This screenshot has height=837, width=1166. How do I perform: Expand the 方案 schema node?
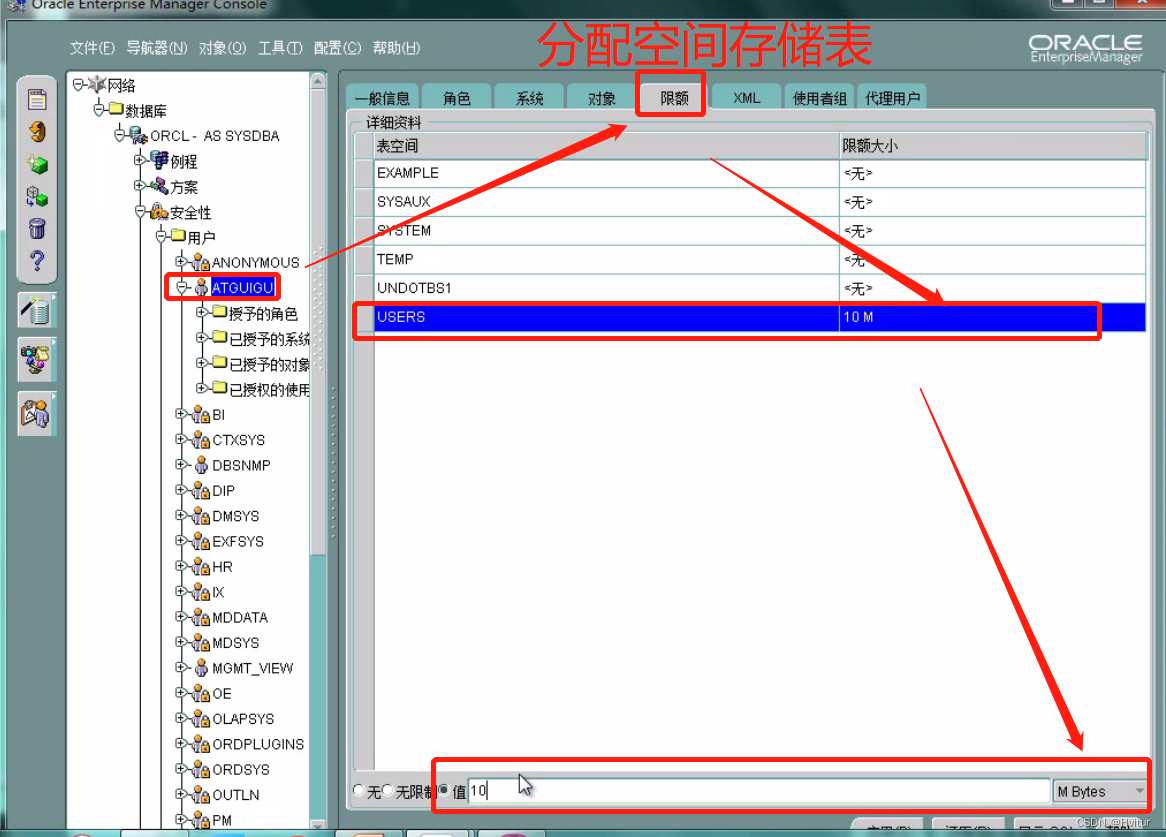coord(139,185)
